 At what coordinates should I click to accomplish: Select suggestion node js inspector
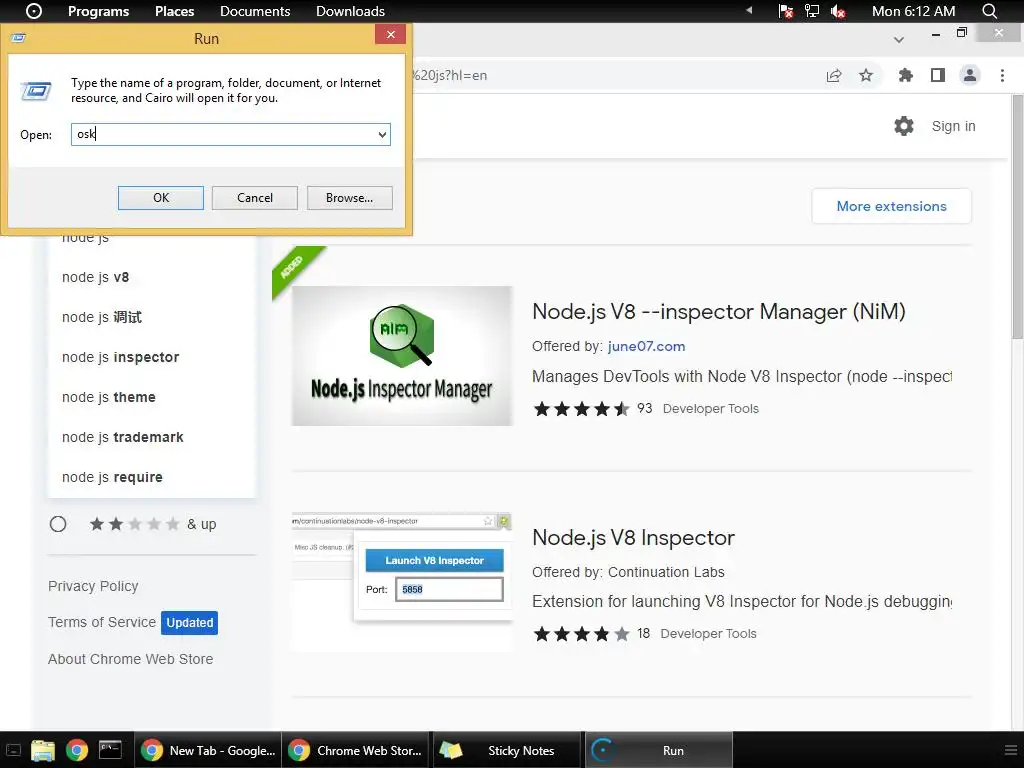[152, 357]
